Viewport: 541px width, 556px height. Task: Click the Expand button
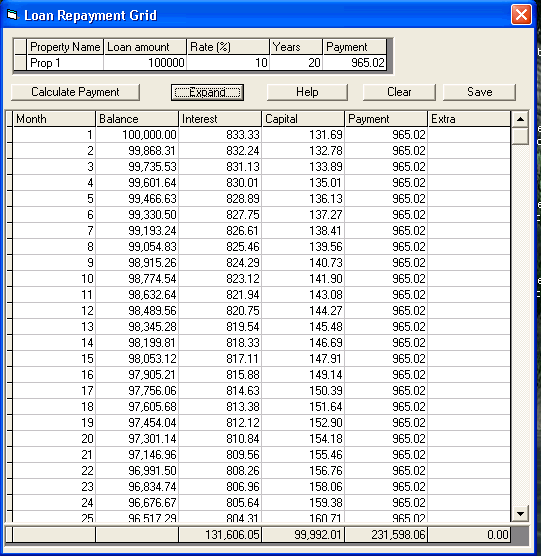click(207, 92)
